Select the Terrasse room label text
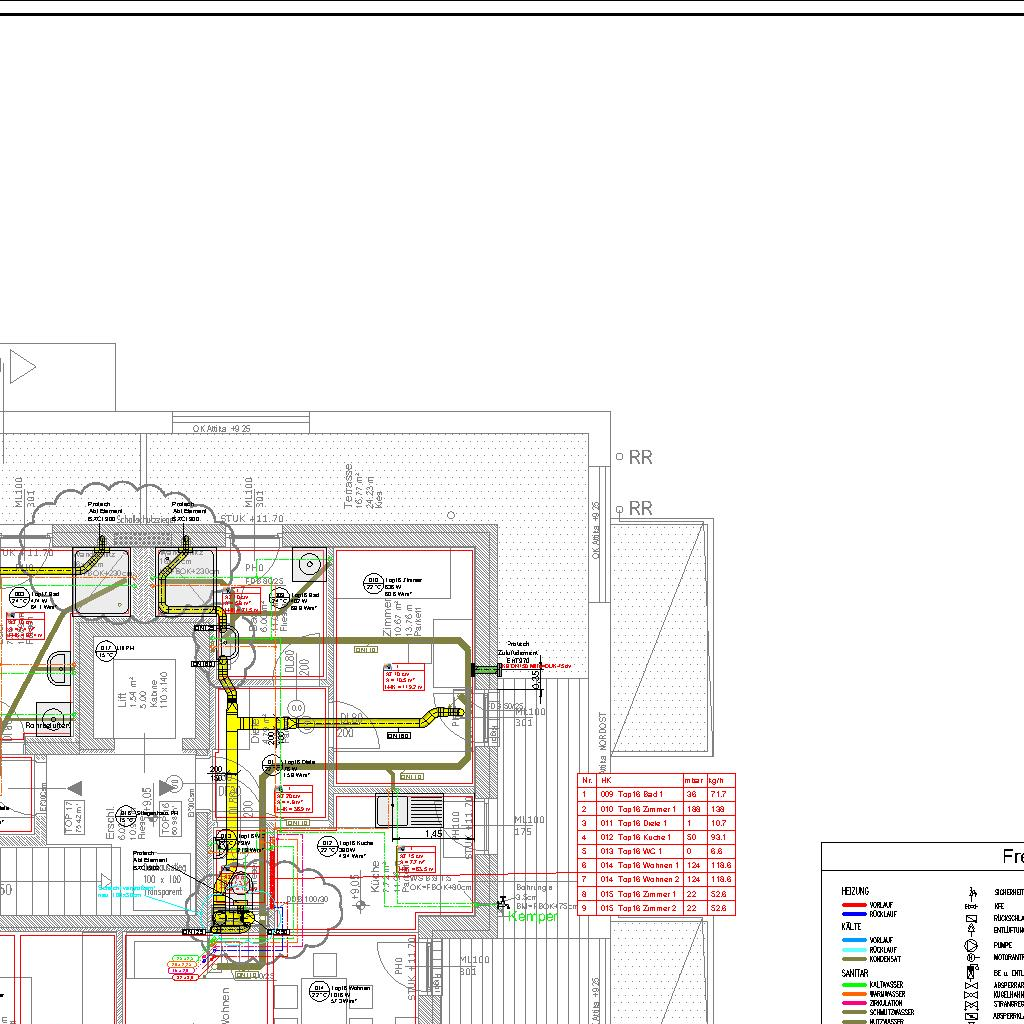Viewport: 1024px width, 1024px height. pos(348,485)
